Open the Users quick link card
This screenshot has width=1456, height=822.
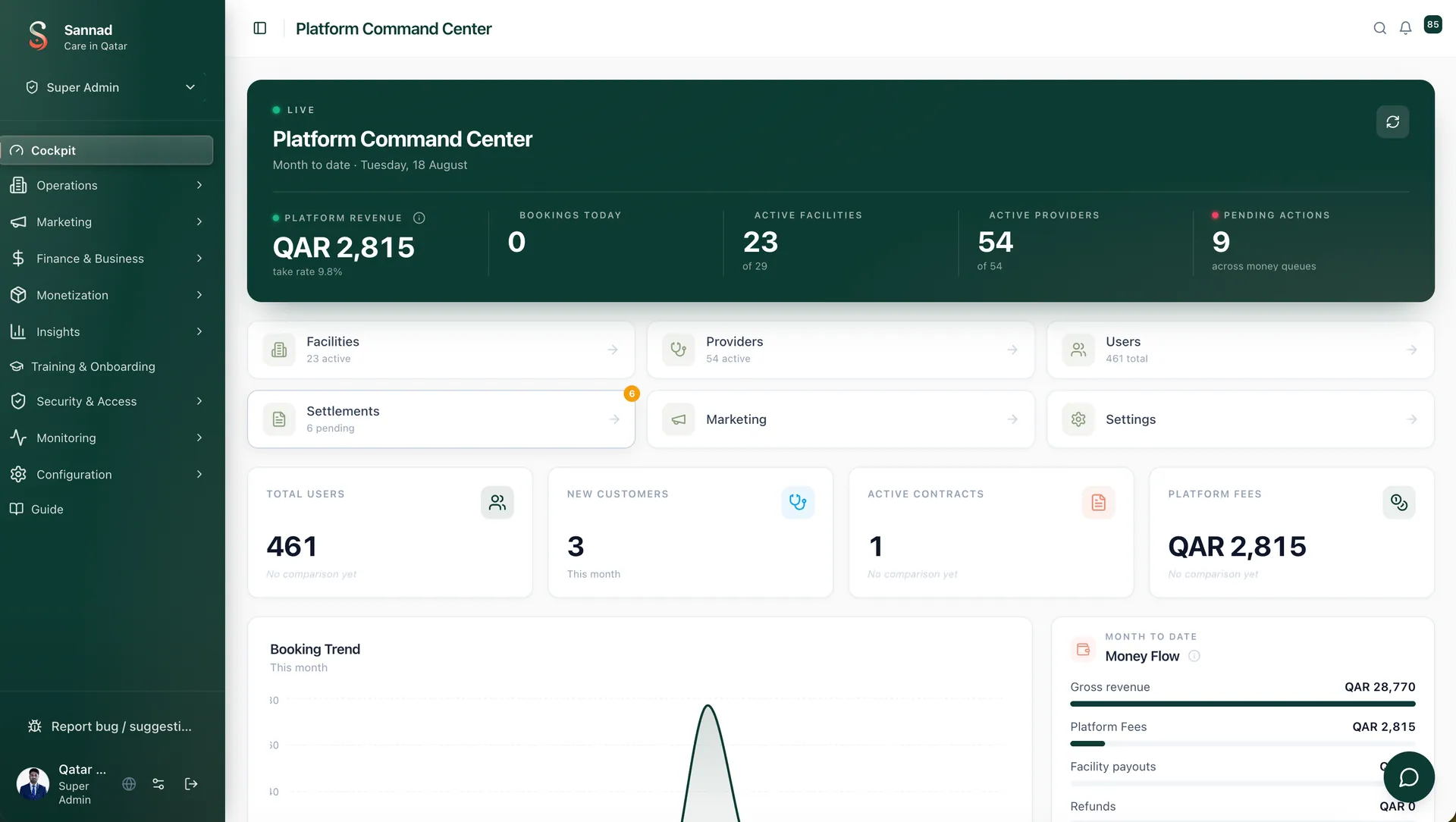pos(1240,350)
